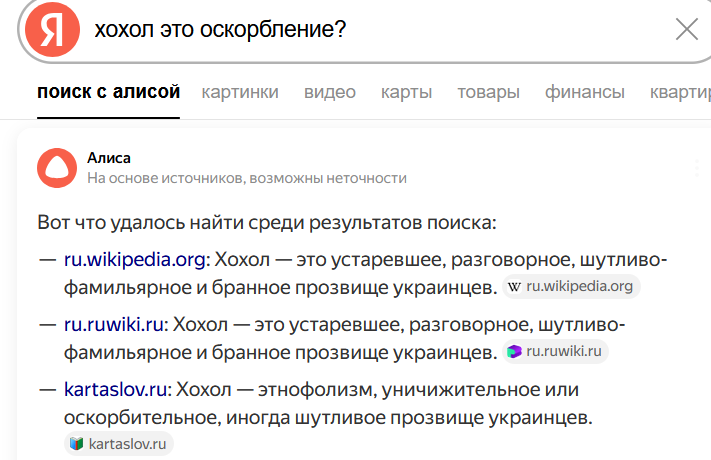
Task: Switch to the 'финансы' tab
Action: coord(585,93)
